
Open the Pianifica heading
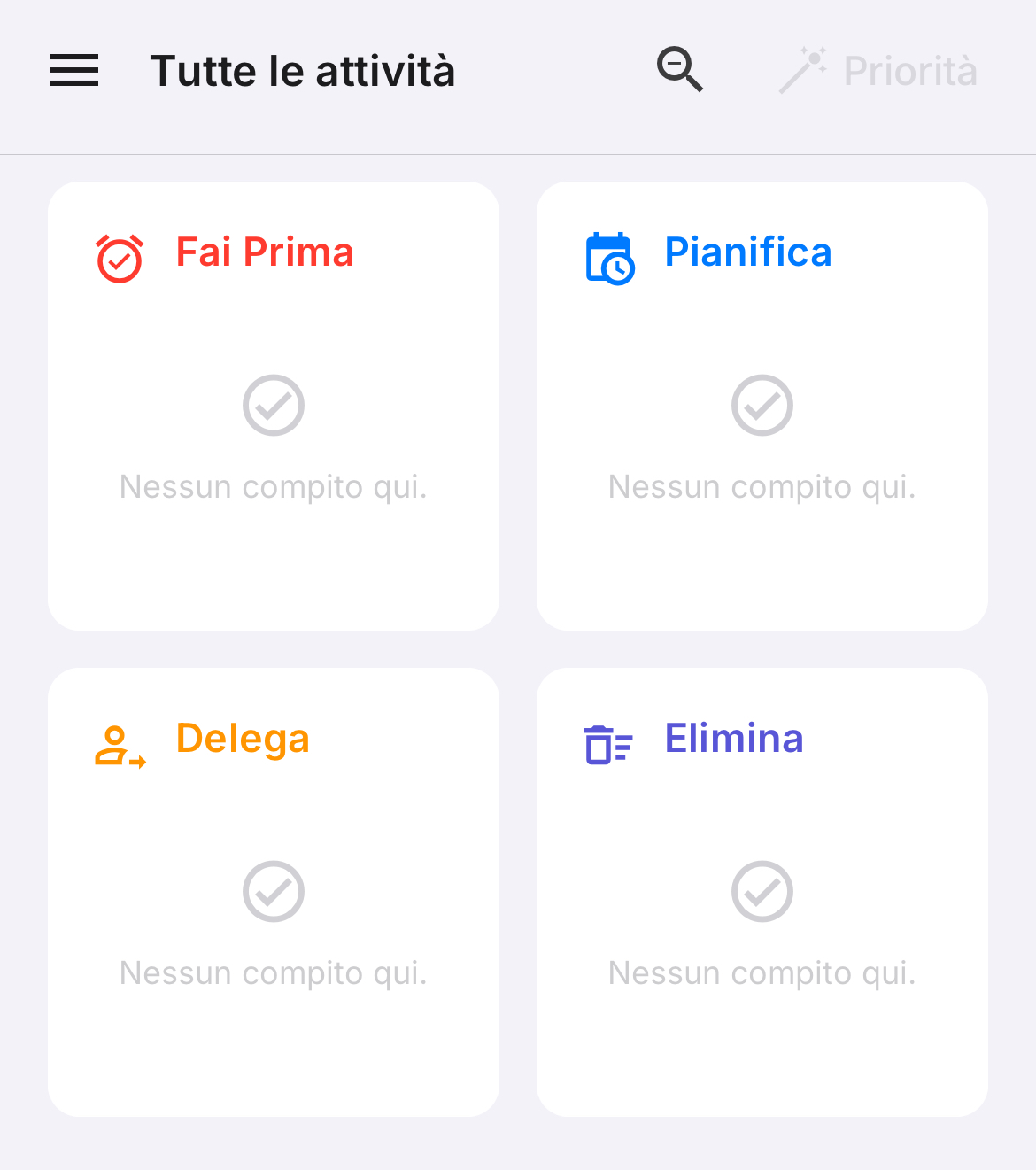click(x=748, y=252)
